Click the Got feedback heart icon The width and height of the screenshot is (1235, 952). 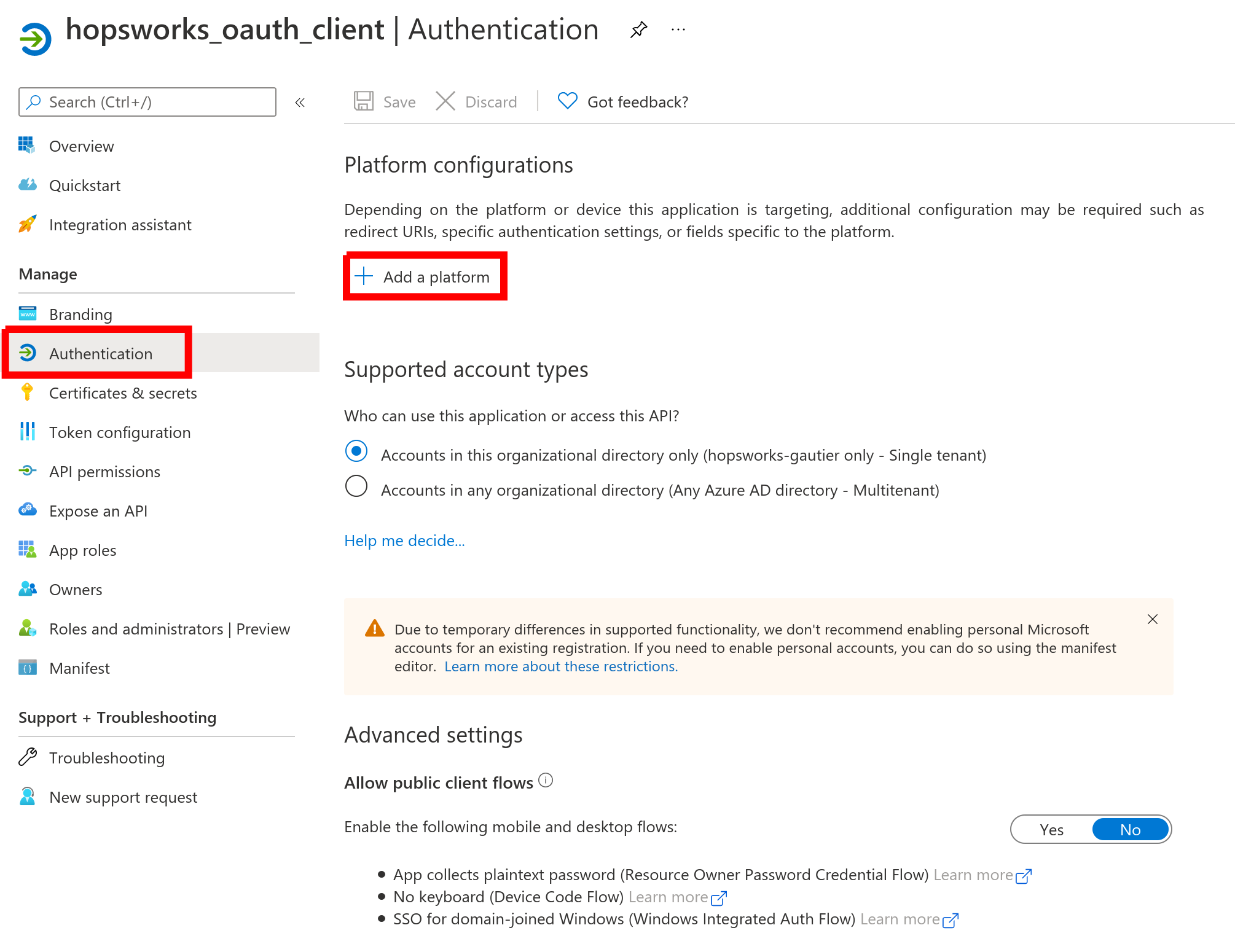coord(567,101)
